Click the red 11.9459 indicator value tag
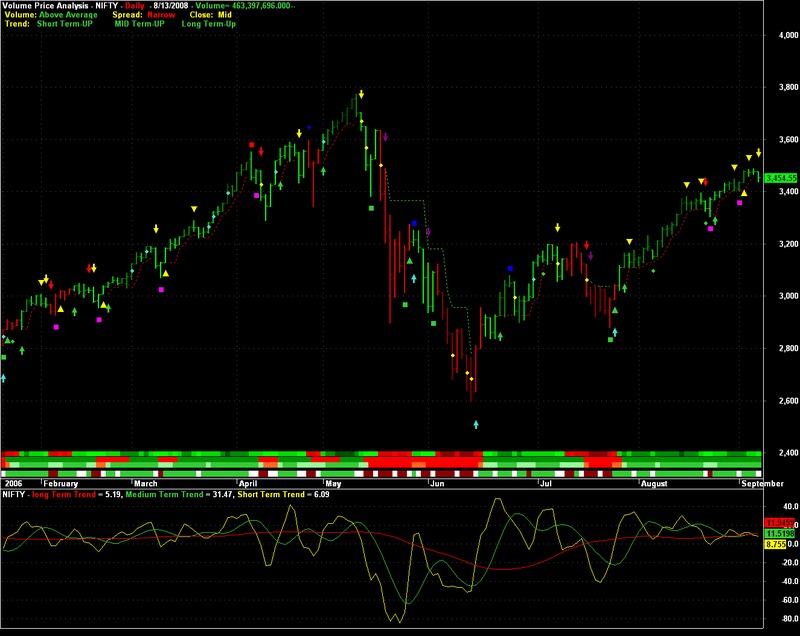800x636 pixels. pyautogui.click(x=780, y=523)
